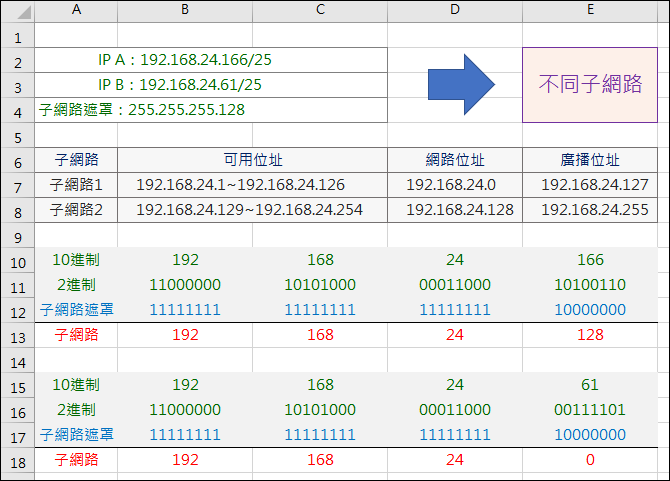Screen dimensions: 670x481
Task: Click network address cell 192.168.24.0
Action: click(455, 185)
